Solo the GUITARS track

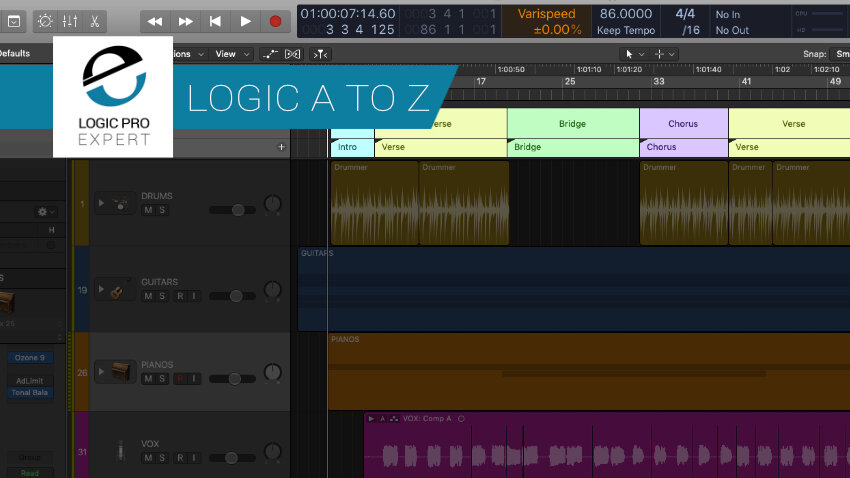click(x=162, y=296)
